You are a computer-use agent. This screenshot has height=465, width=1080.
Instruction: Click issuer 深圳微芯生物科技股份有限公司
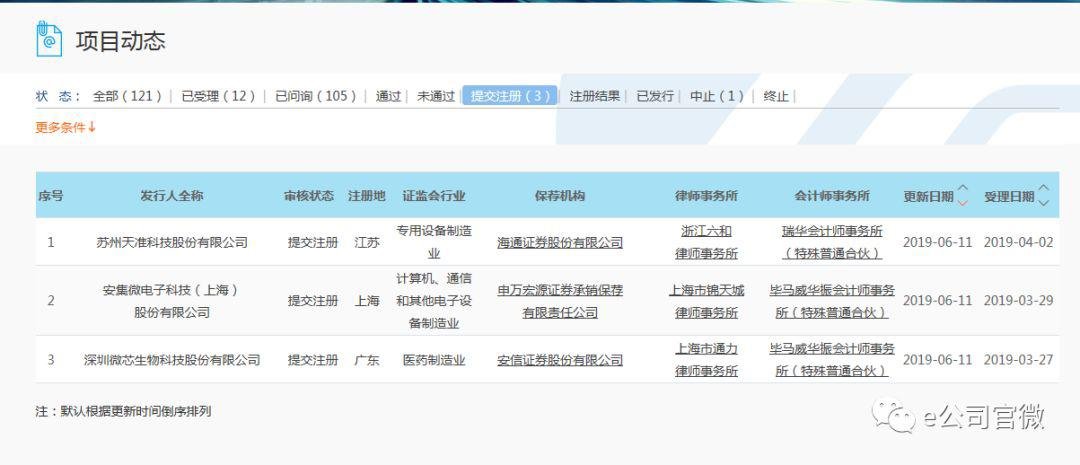(x=172, y=360)
